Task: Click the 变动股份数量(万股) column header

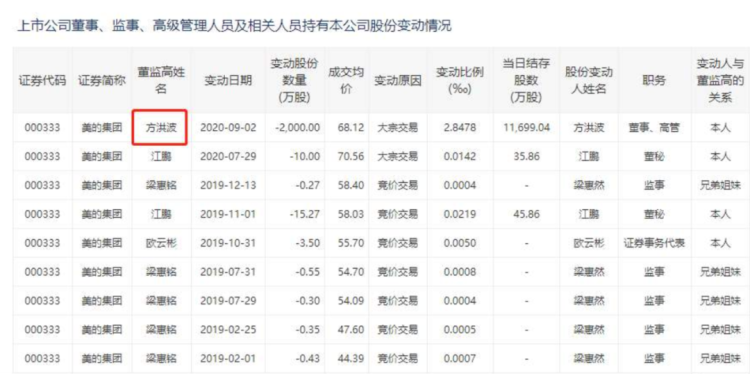Action: [295, 80]
